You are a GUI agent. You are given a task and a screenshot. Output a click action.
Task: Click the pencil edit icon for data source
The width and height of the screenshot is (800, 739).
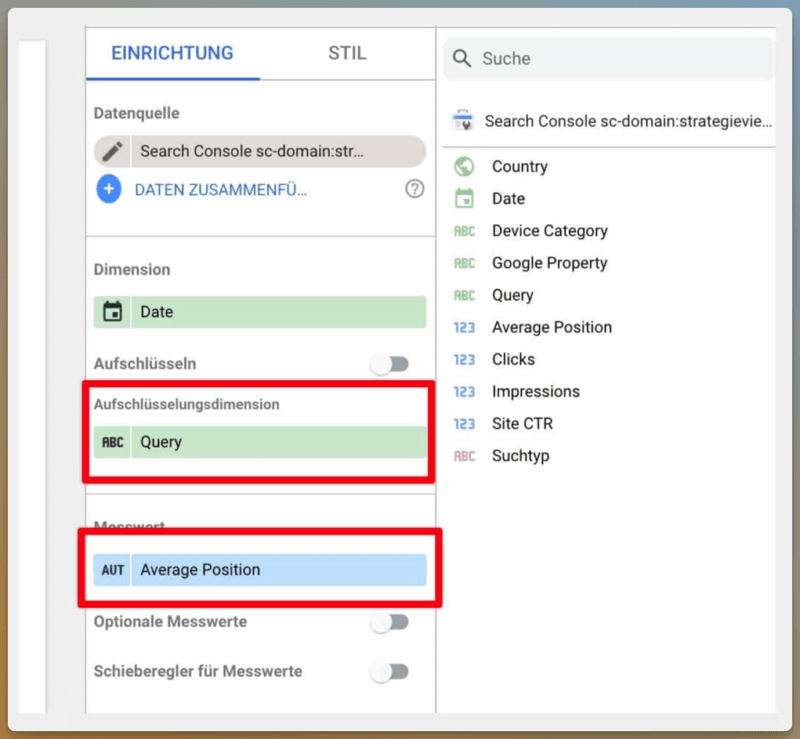(x=113, y=151)
